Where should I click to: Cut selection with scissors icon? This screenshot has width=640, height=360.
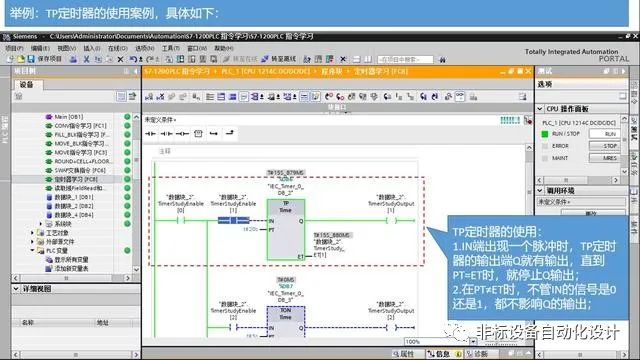(x=87, y=60)
